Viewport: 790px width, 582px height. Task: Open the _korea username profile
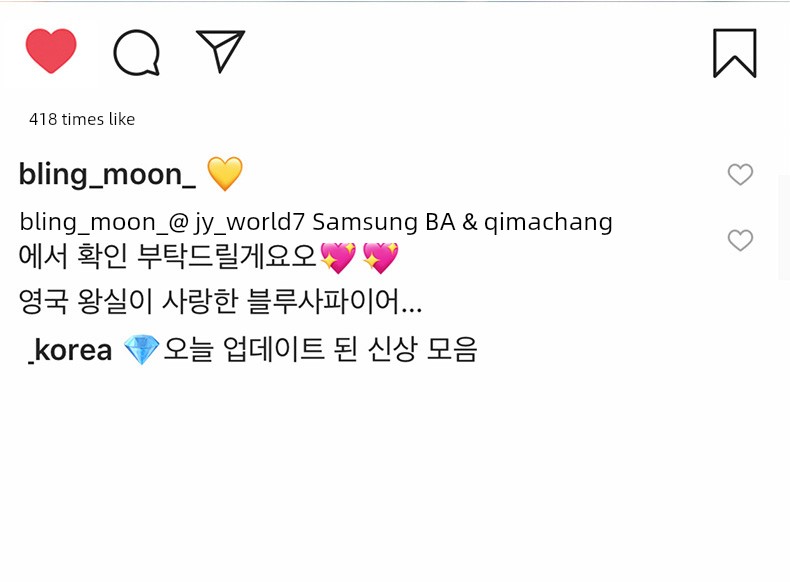pos(70,350)
